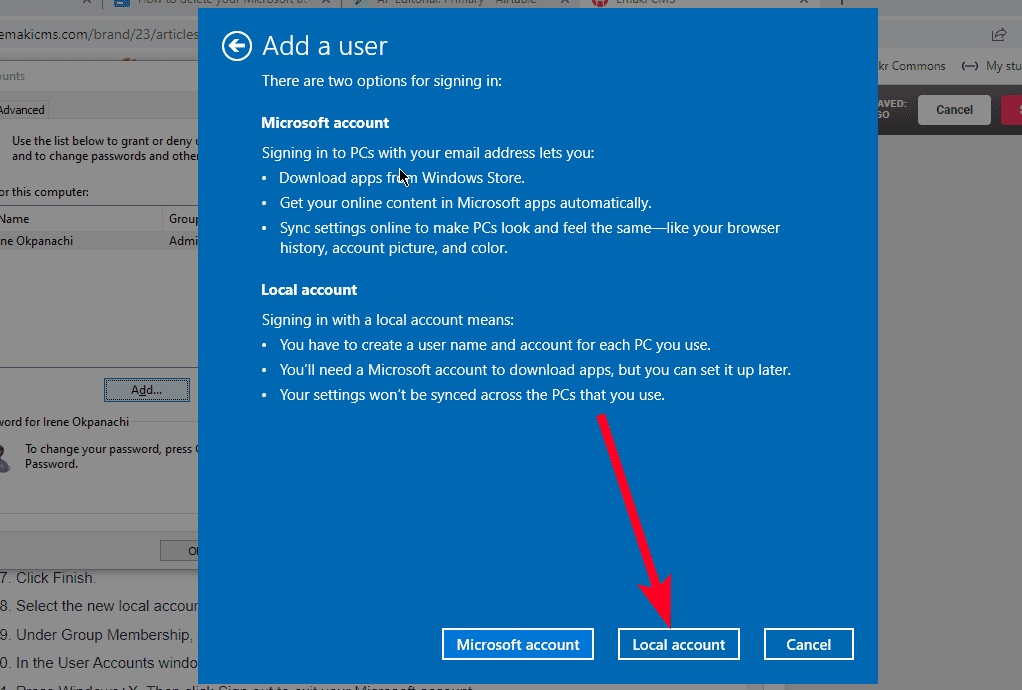Click the Group column header
This screenshot has width=1022, height=690.
182,219
